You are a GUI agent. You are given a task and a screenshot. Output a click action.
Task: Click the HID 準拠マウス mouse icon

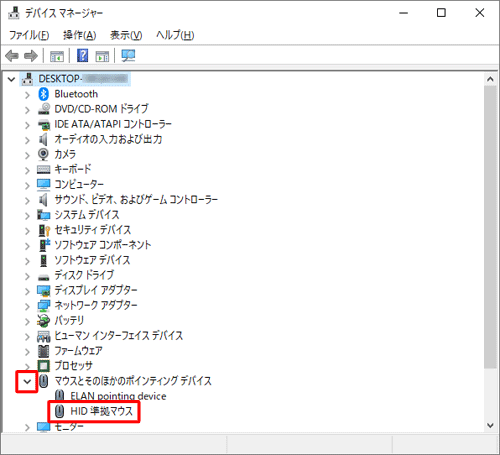[59, 411]
